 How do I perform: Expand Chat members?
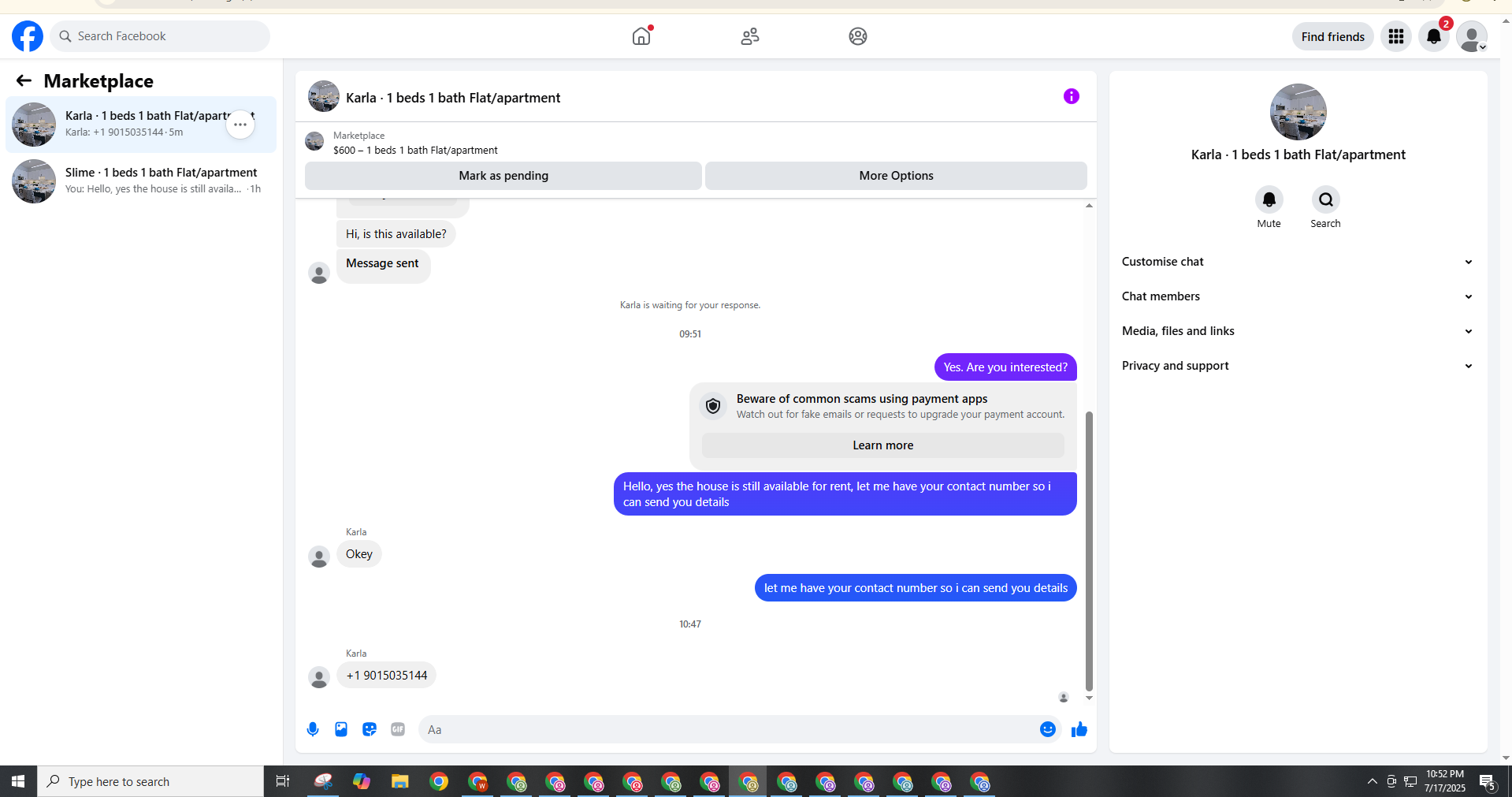(1297, 296)
